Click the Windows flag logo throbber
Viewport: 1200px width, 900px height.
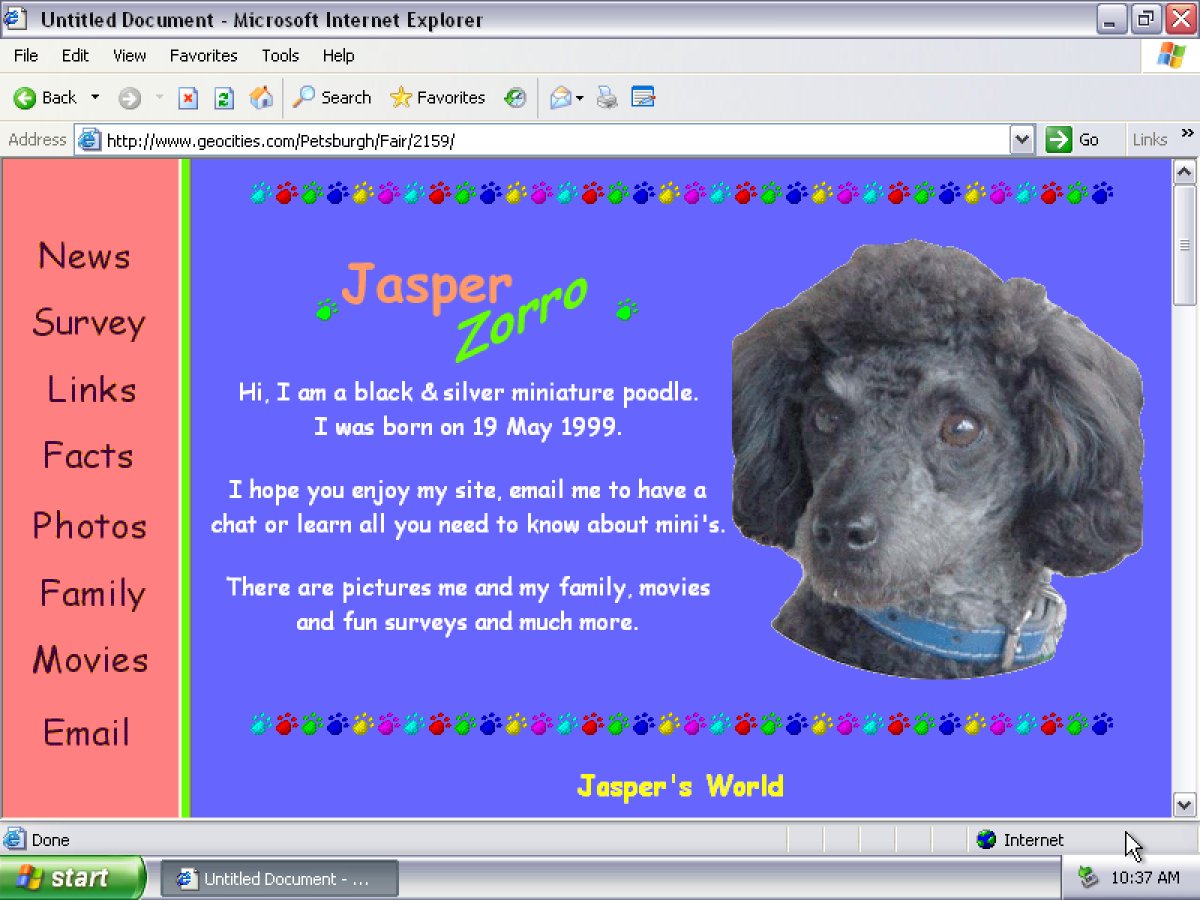point(1170,55)
